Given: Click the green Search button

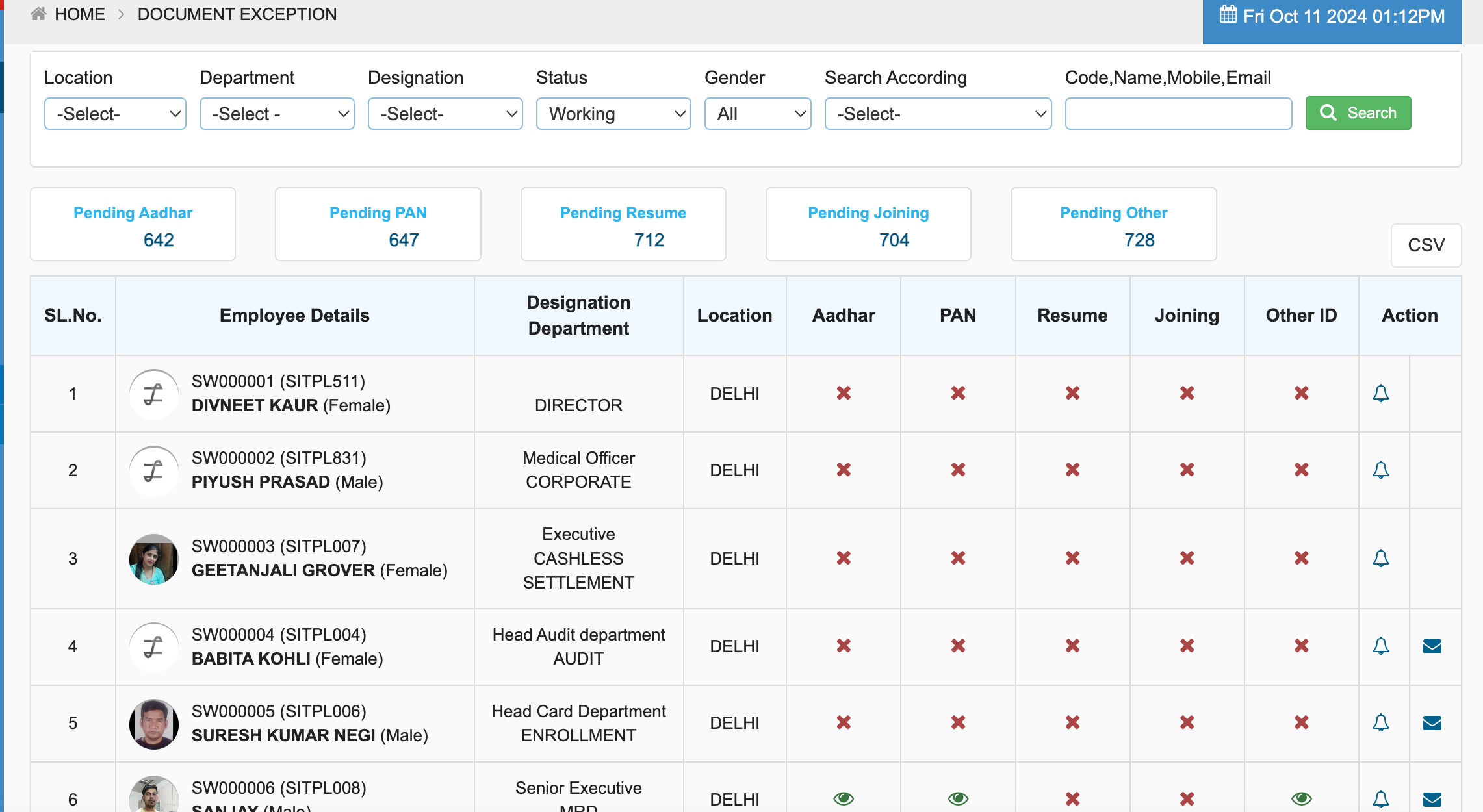Looking at the screenshot, I should (x=1358, y=113).
